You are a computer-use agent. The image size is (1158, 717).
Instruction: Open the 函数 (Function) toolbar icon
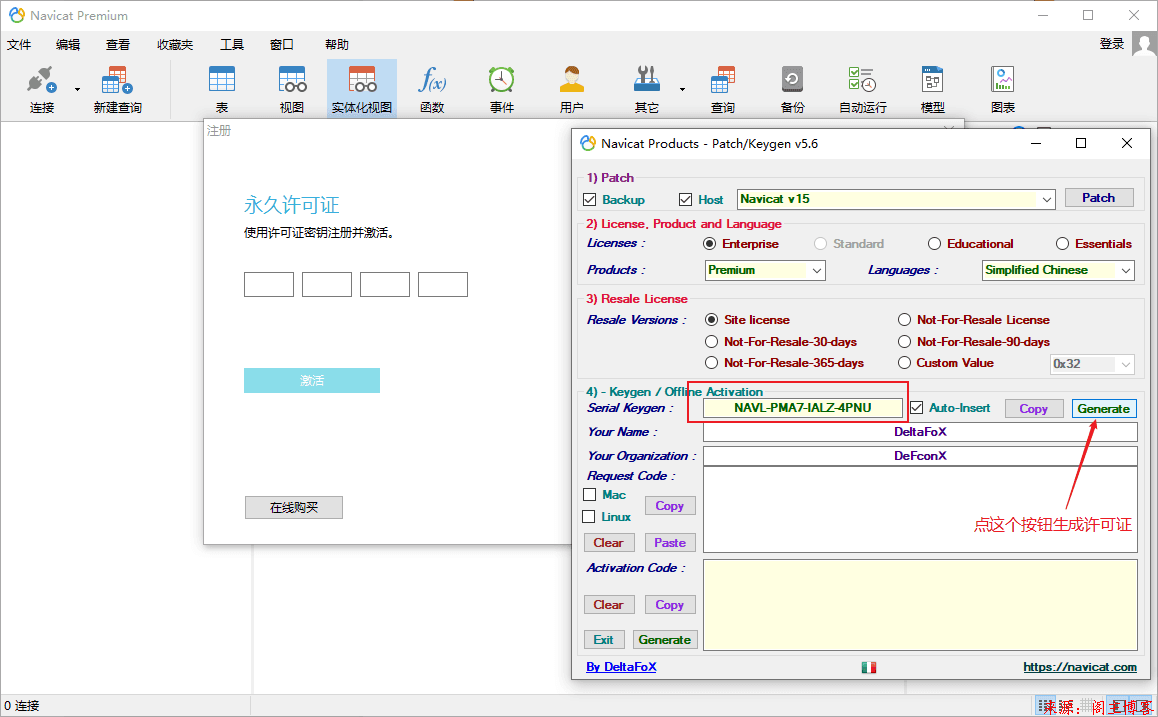tap(432, 89)
